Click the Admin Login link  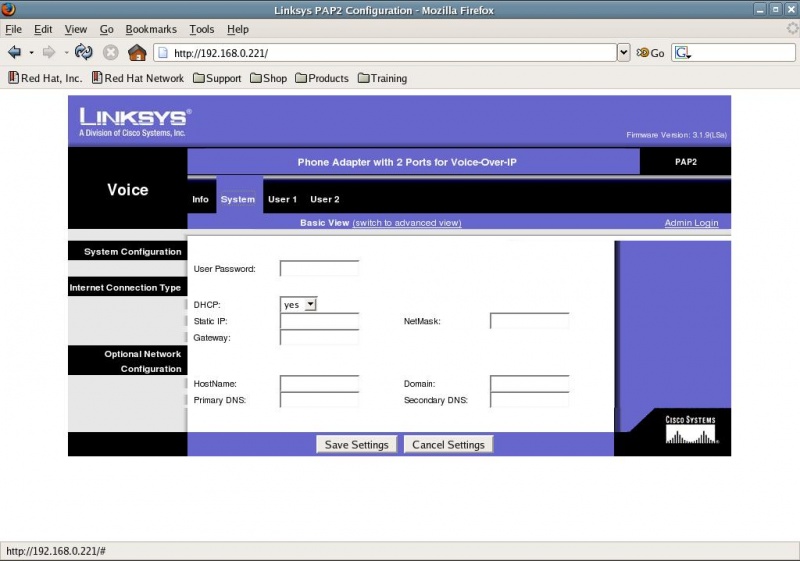point(691,223)
